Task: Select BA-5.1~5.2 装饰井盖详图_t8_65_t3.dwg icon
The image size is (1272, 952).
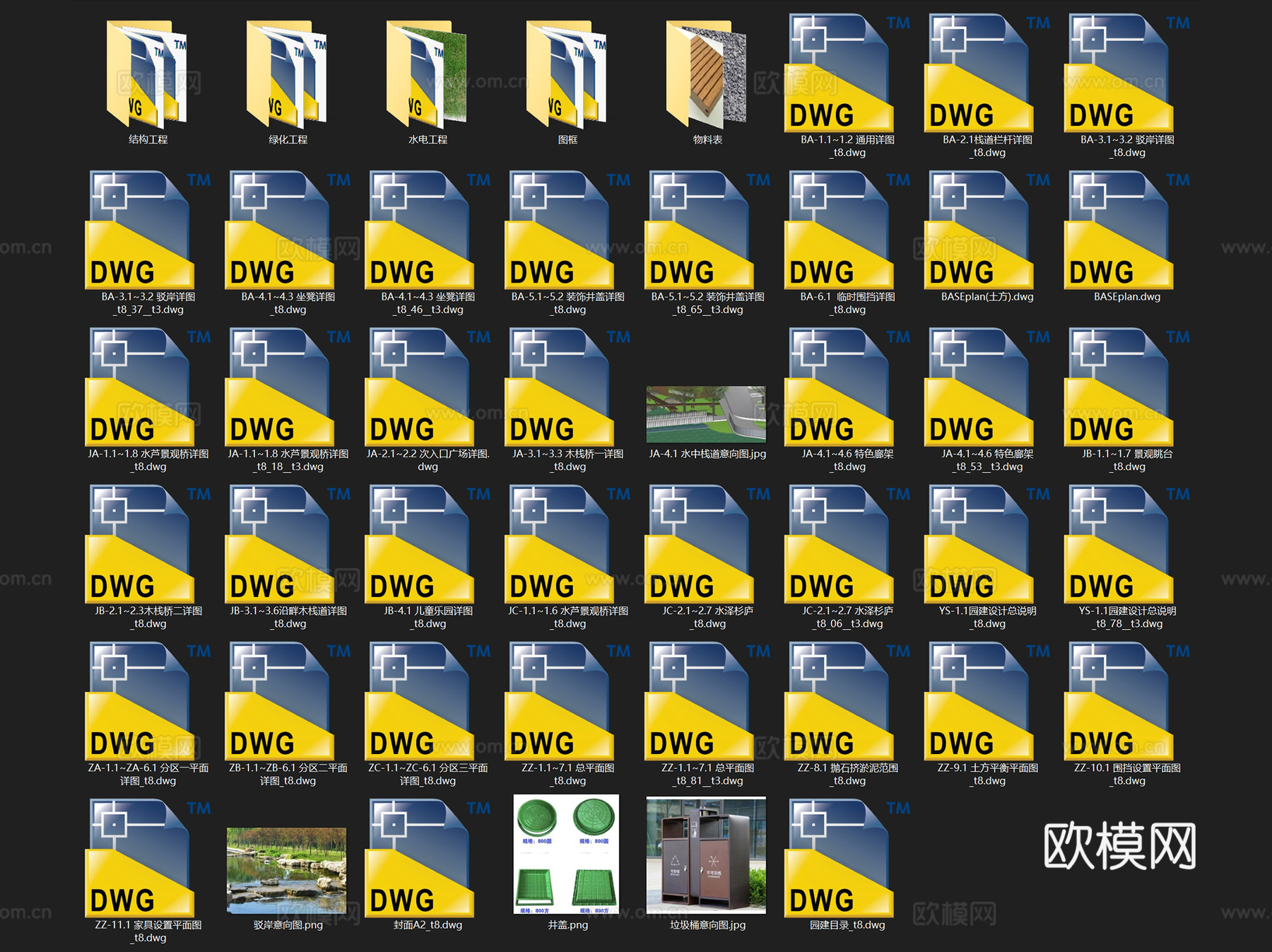Action: (x=707, y=230)
